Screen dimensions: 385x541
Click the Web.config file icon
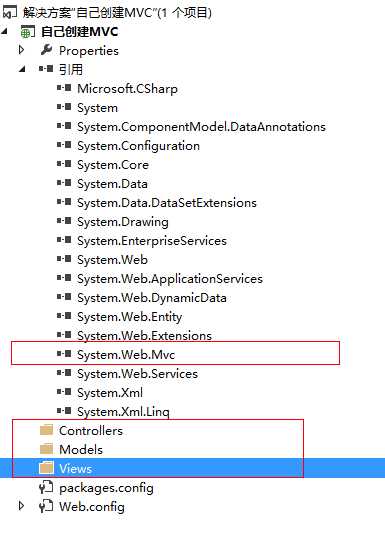(46, 506)
